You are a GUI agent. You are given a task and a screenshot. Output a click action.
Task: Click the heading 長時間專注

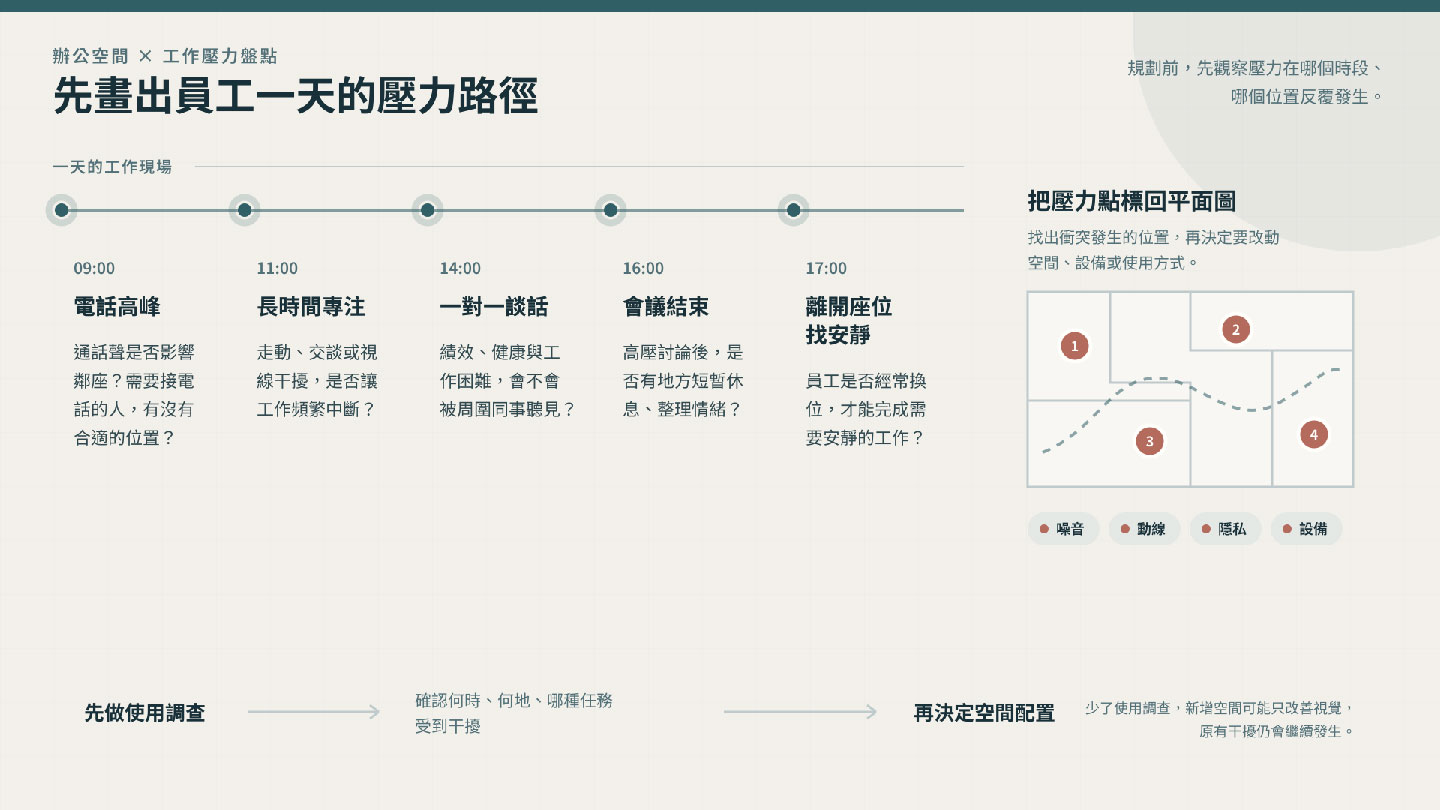311,306
